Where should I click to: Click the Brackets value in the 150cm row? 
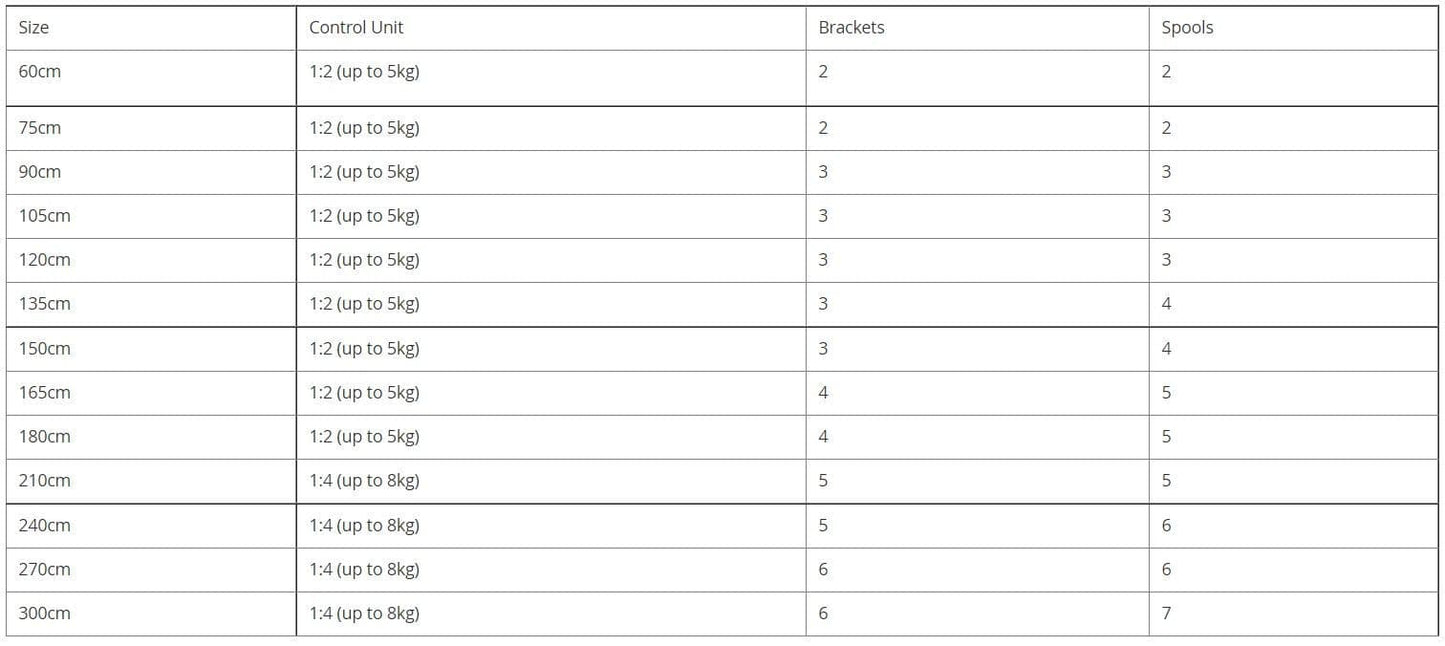point(823,349)
